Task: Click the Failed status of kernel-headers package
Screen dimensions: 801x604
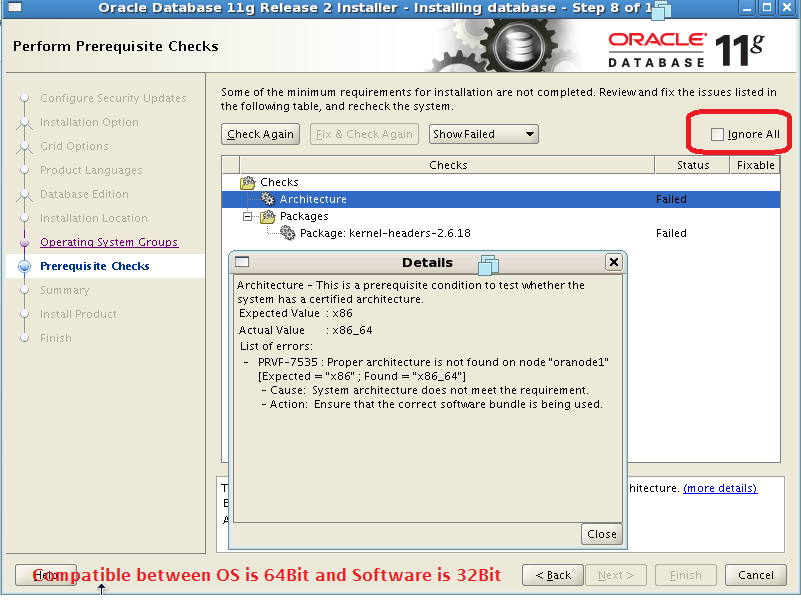Action: 671,234
